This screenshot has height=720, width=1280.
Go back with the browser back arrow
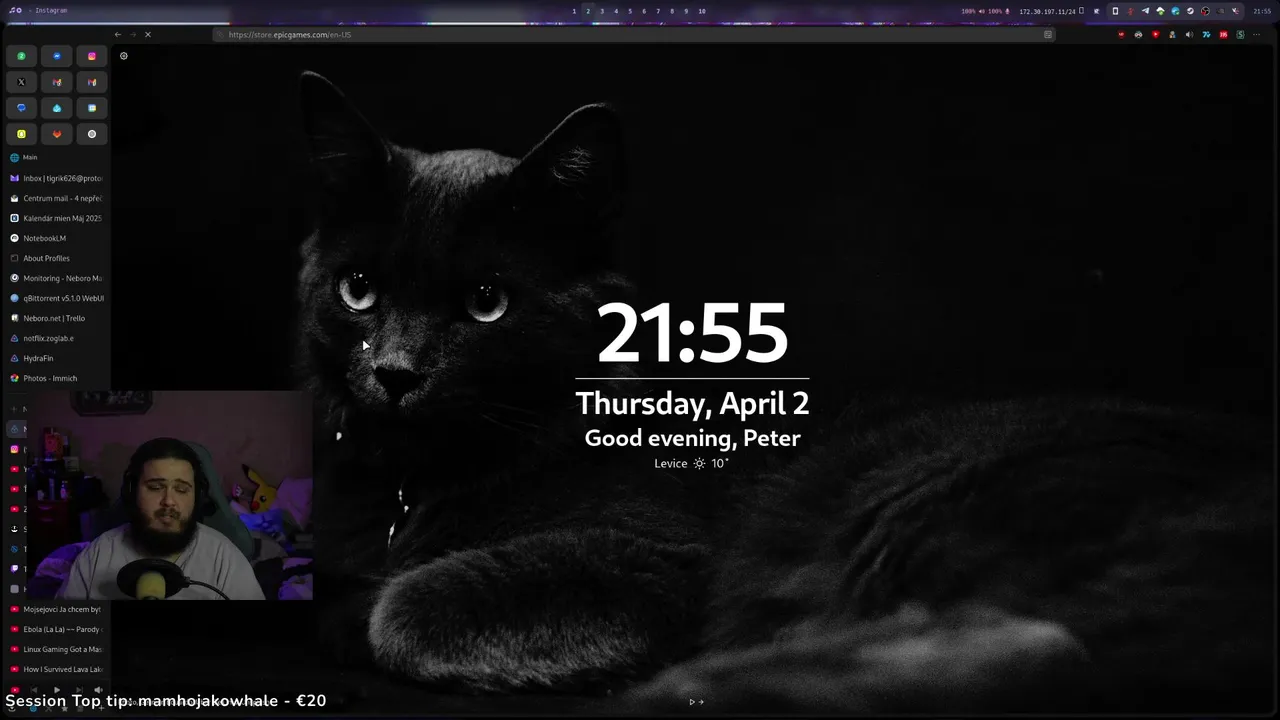pyautogui.click(x=118, y=35)
